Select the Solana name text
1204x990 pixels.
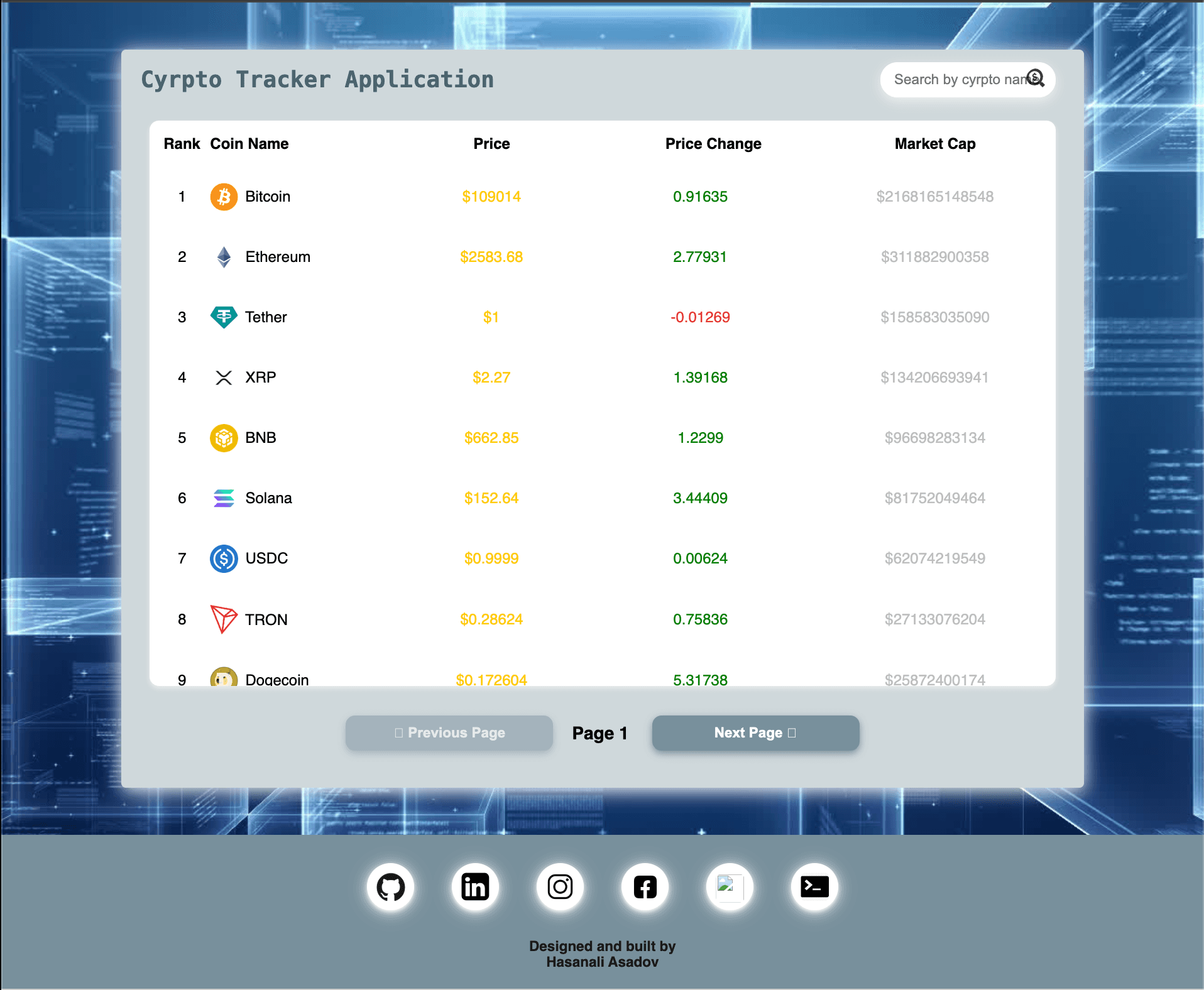click(268, 498)
